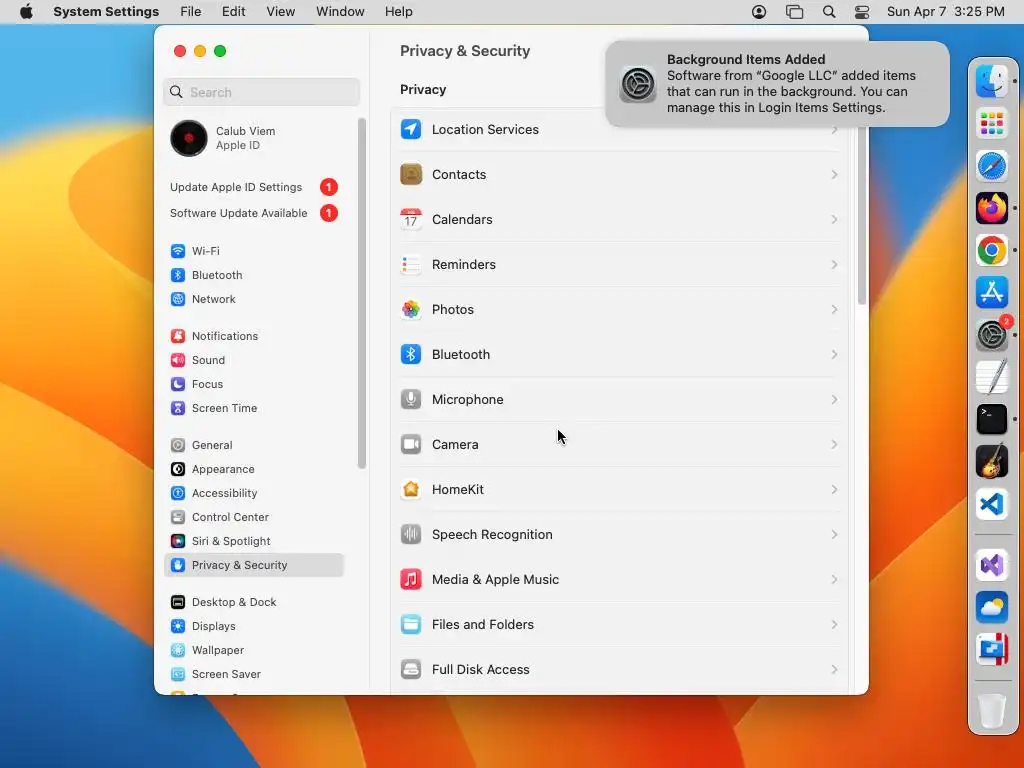
Task: Open Google Chrome in the Dock
Action: (x=991, y=250)
